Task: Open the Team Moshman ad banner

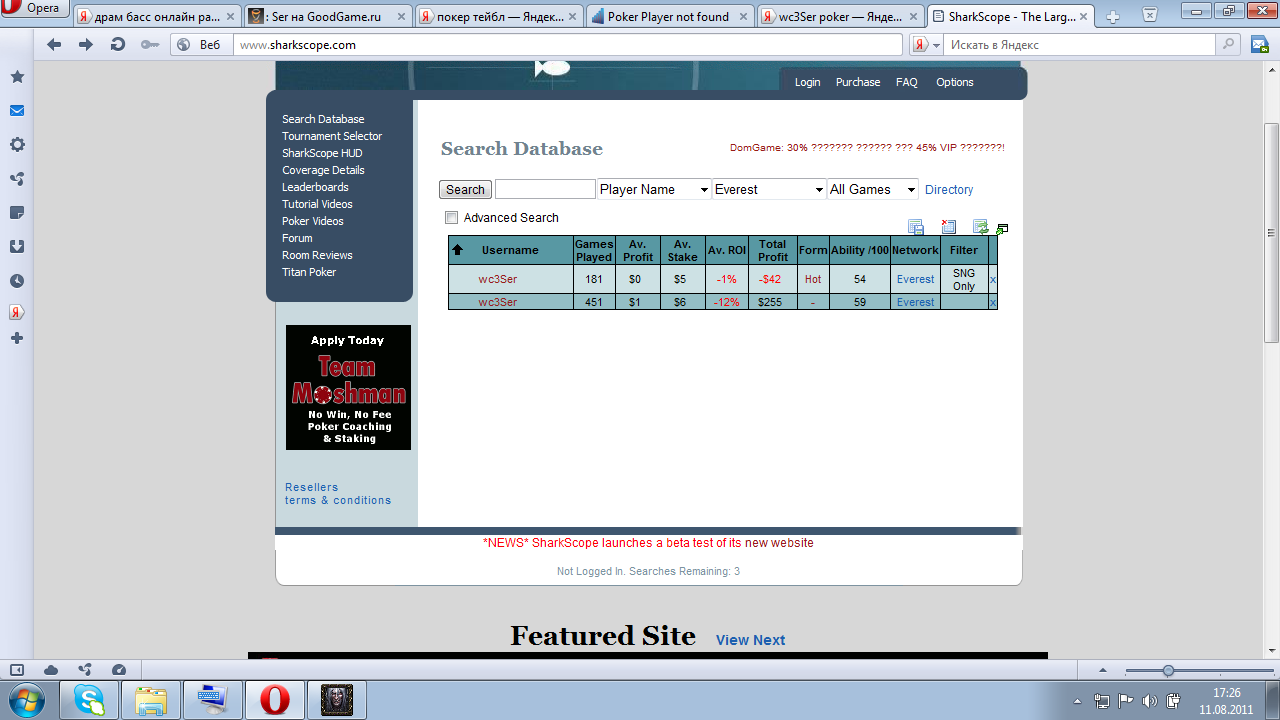Action: coord(348,387)
